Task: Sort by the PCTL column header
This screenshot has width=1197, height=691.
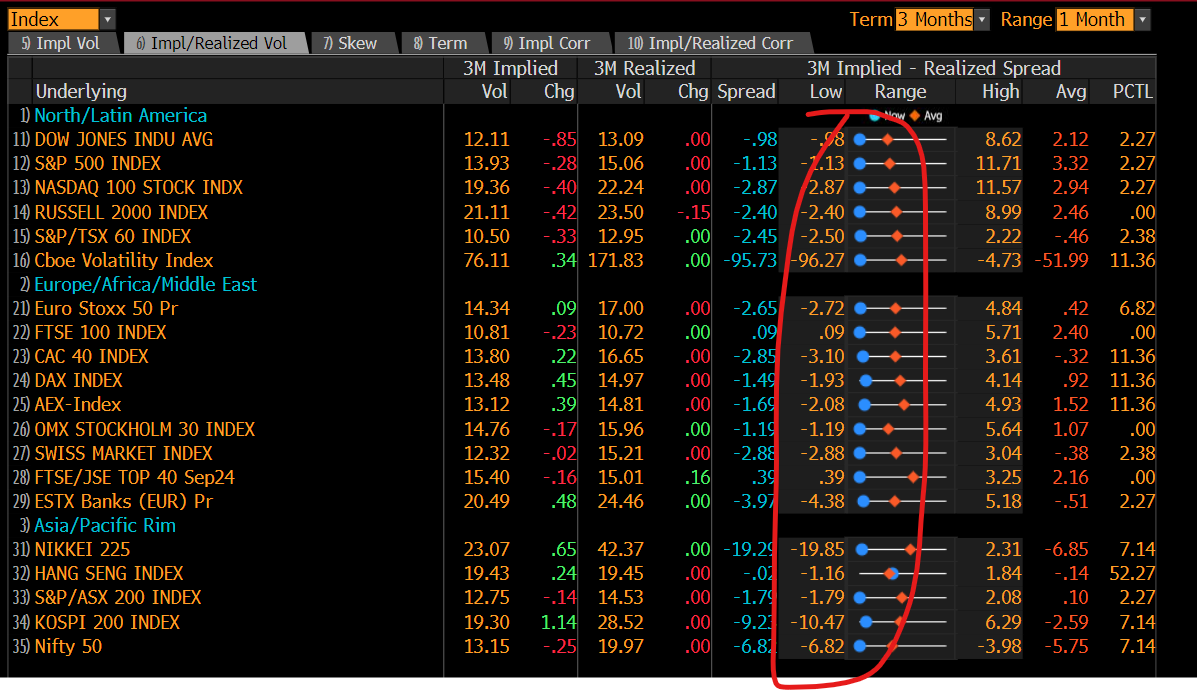Action: (x=1132, y=92)
